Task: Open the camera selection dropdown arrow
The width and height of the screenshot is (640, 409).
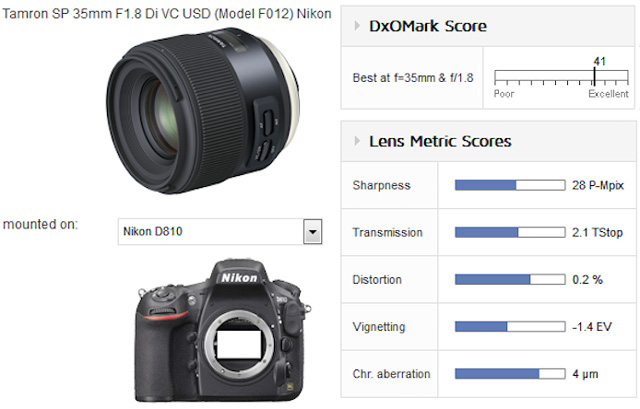Action: coord(313,231)
